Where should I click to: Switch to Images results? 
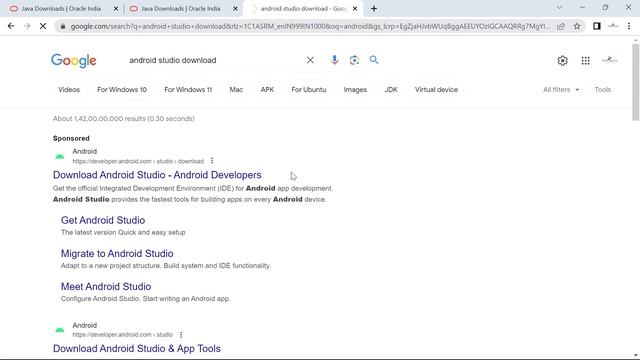(355, 89)
